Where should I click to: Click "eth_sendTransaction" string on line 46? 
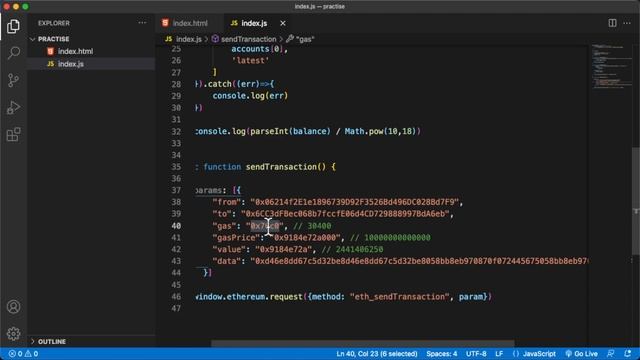point(400,297)
